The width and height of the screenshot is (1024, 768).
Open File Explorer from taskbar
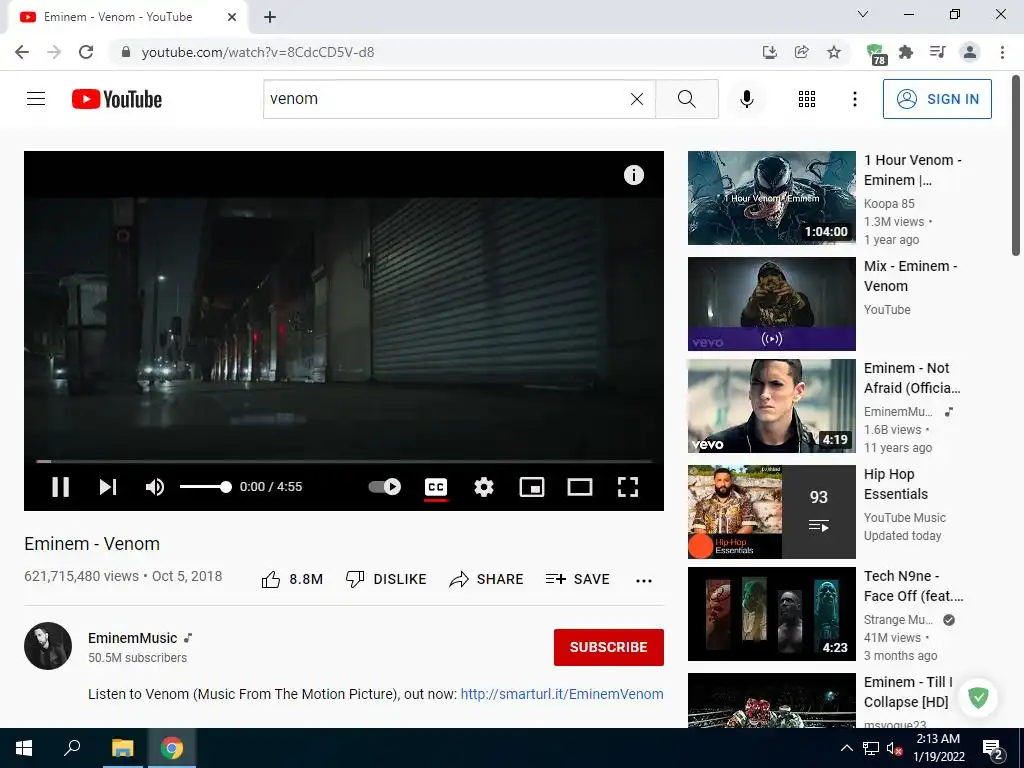click(x=122, y=748)
